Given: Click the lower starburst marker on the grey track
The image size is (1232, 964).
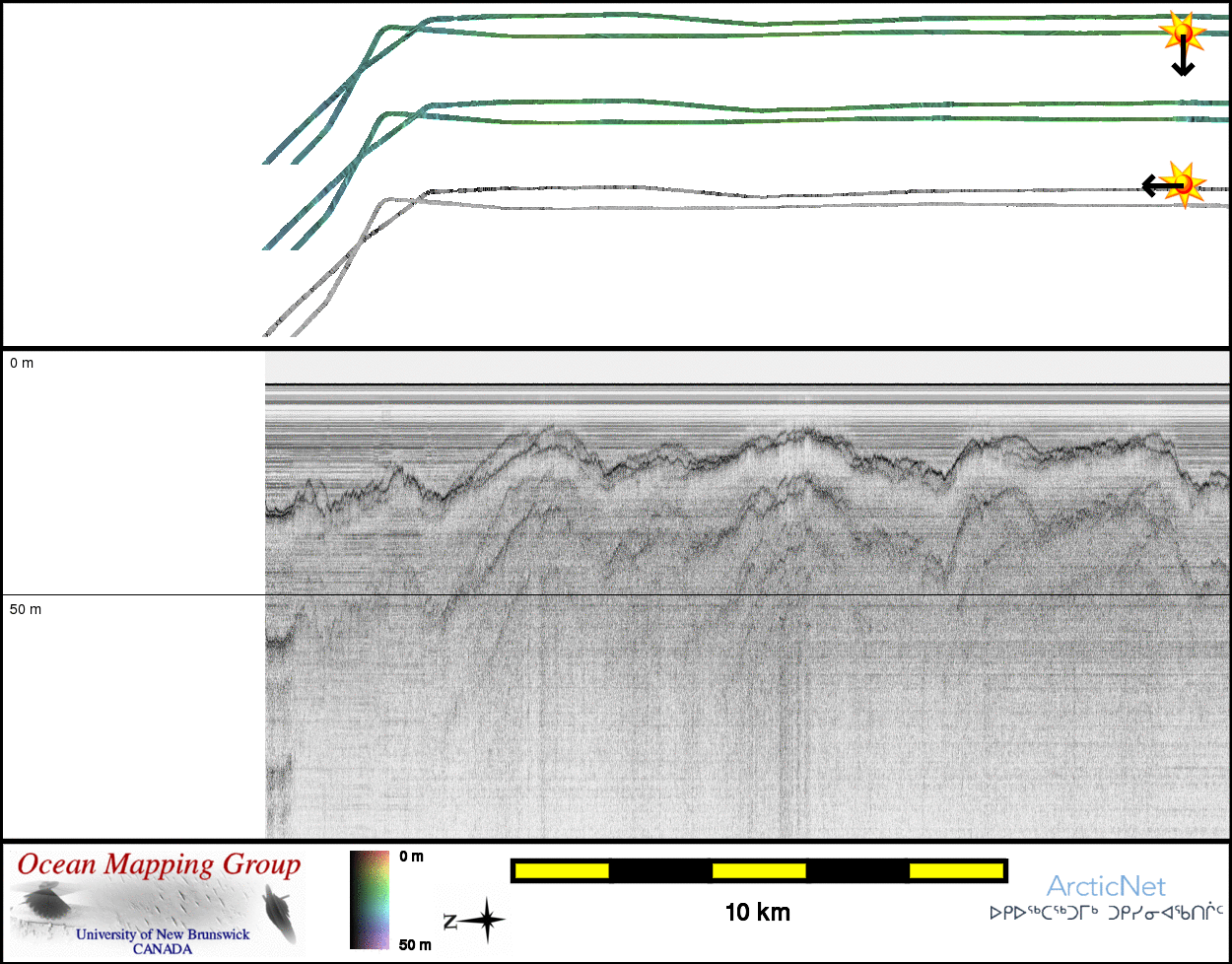Looking at the screenshot, I should [x=1183, y=182].
